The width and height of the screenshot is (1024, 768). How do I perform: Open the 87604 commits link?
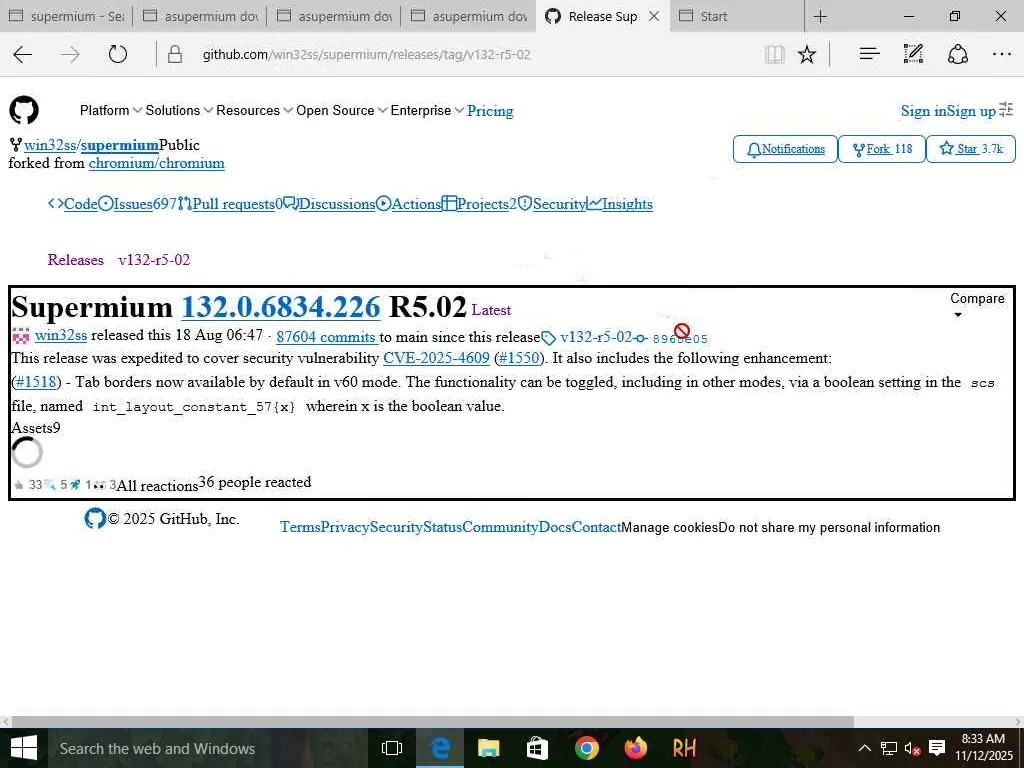pos(326,337)
